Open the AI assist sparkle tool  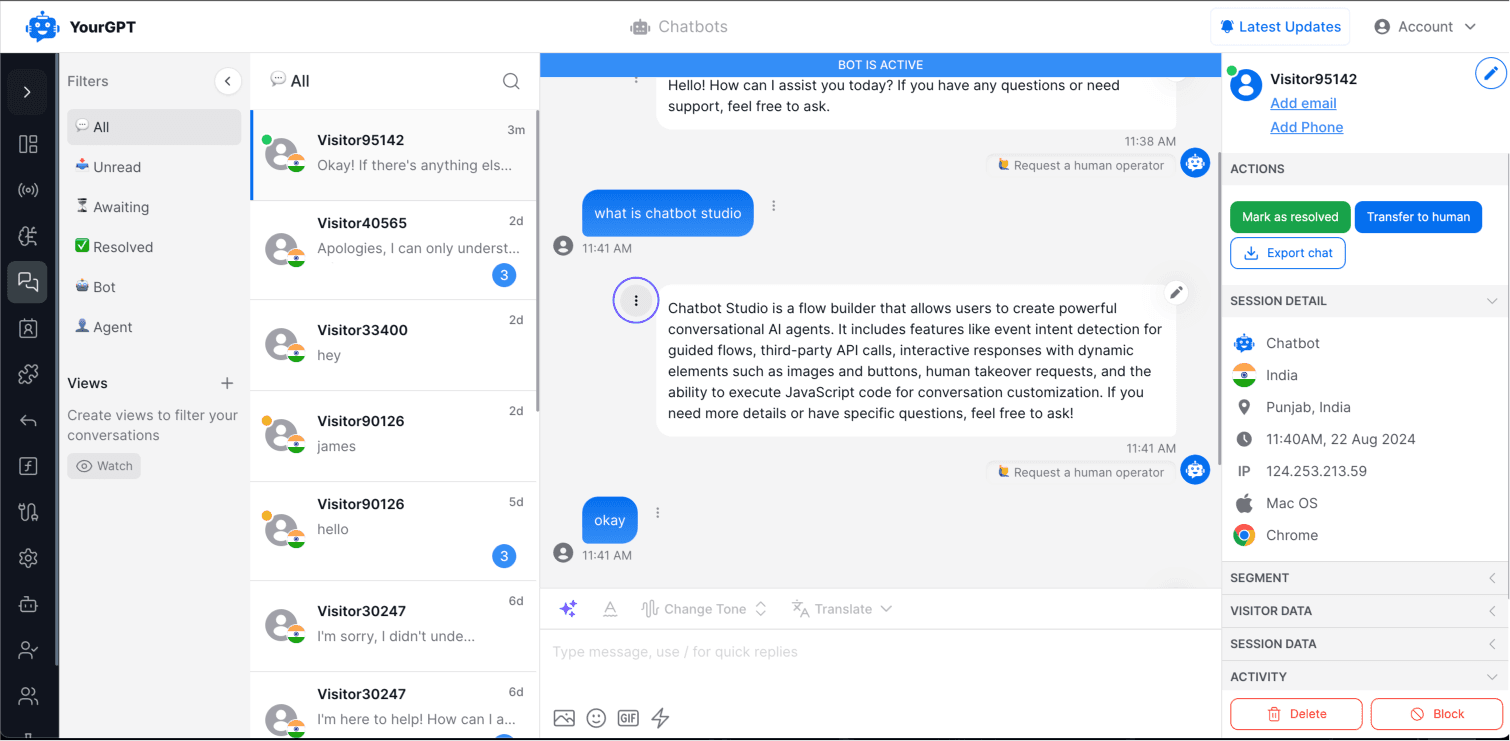pos(568,608)
